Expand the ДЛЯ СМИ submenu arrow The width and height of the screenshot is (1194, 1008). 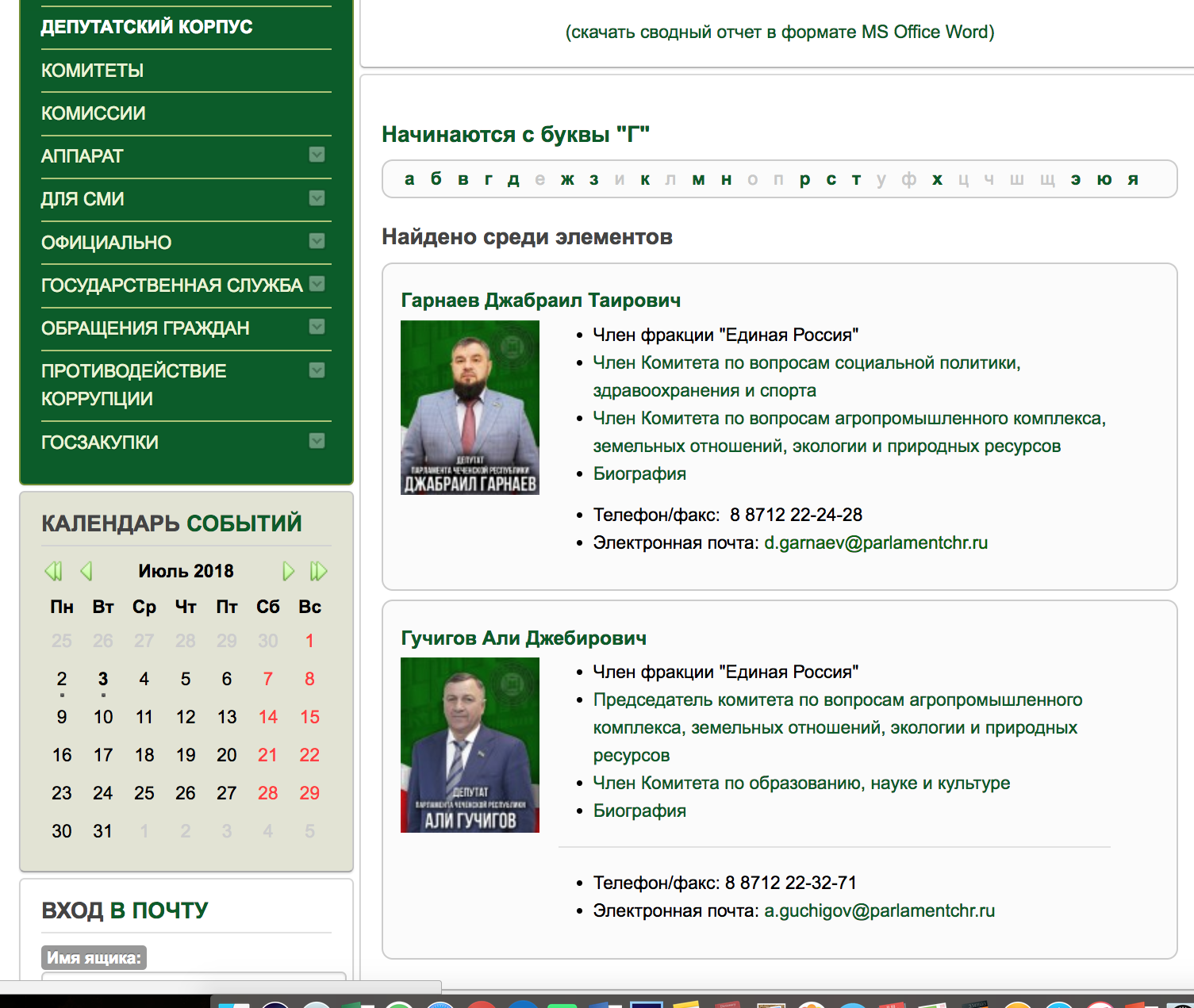coord(317,198)
